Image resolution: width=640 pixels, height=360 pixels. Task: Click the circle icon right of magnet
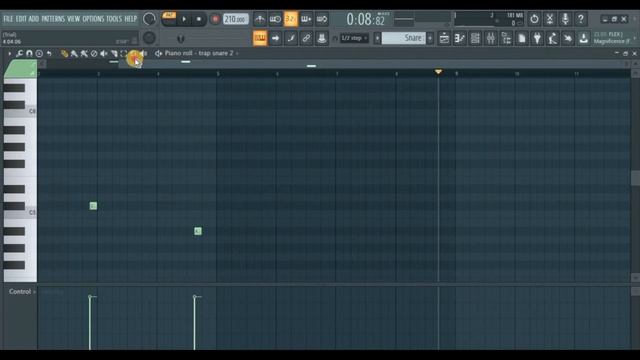point(39,53)
